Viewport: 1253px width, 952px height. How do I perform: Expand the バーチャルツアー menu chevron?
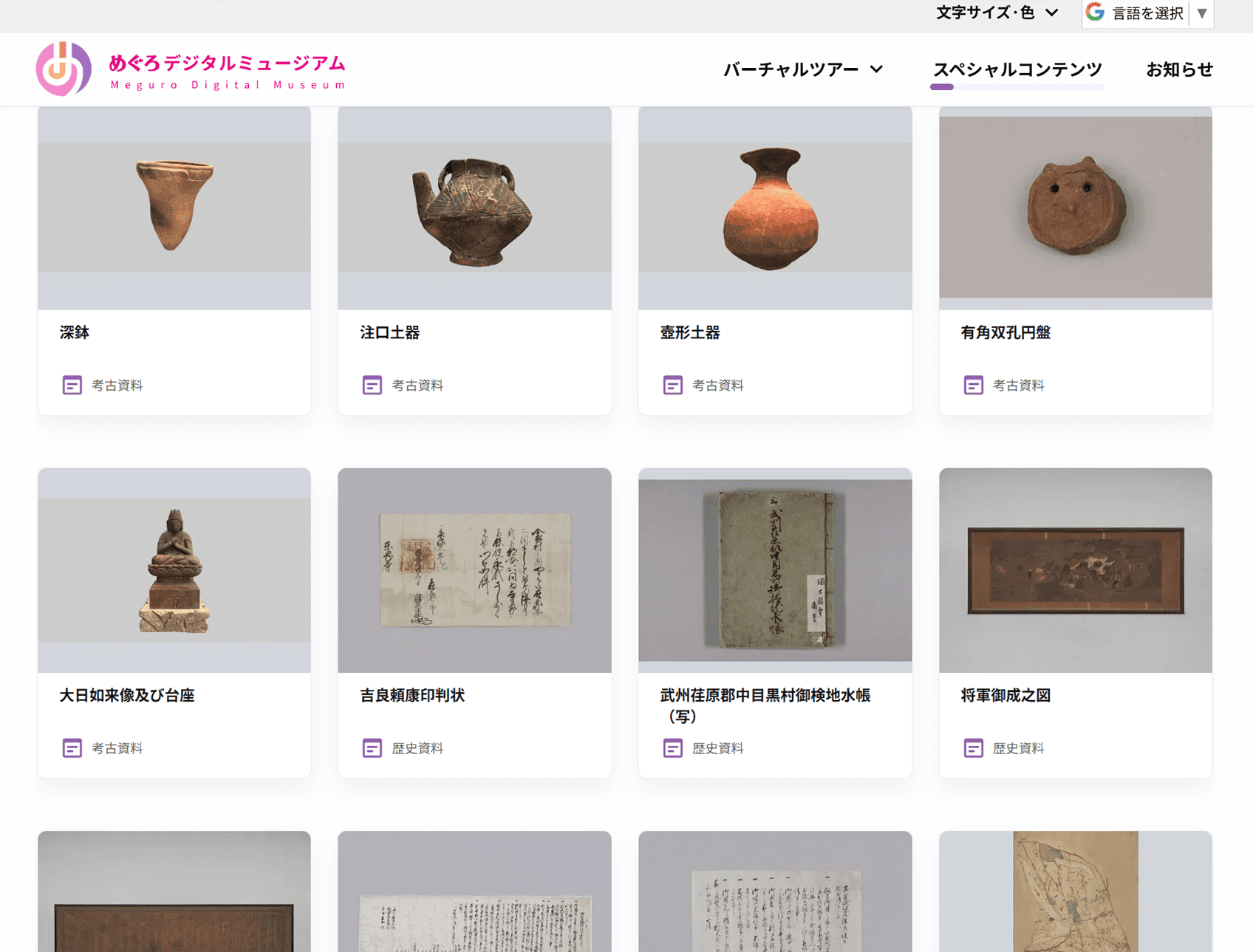point(876,69)
